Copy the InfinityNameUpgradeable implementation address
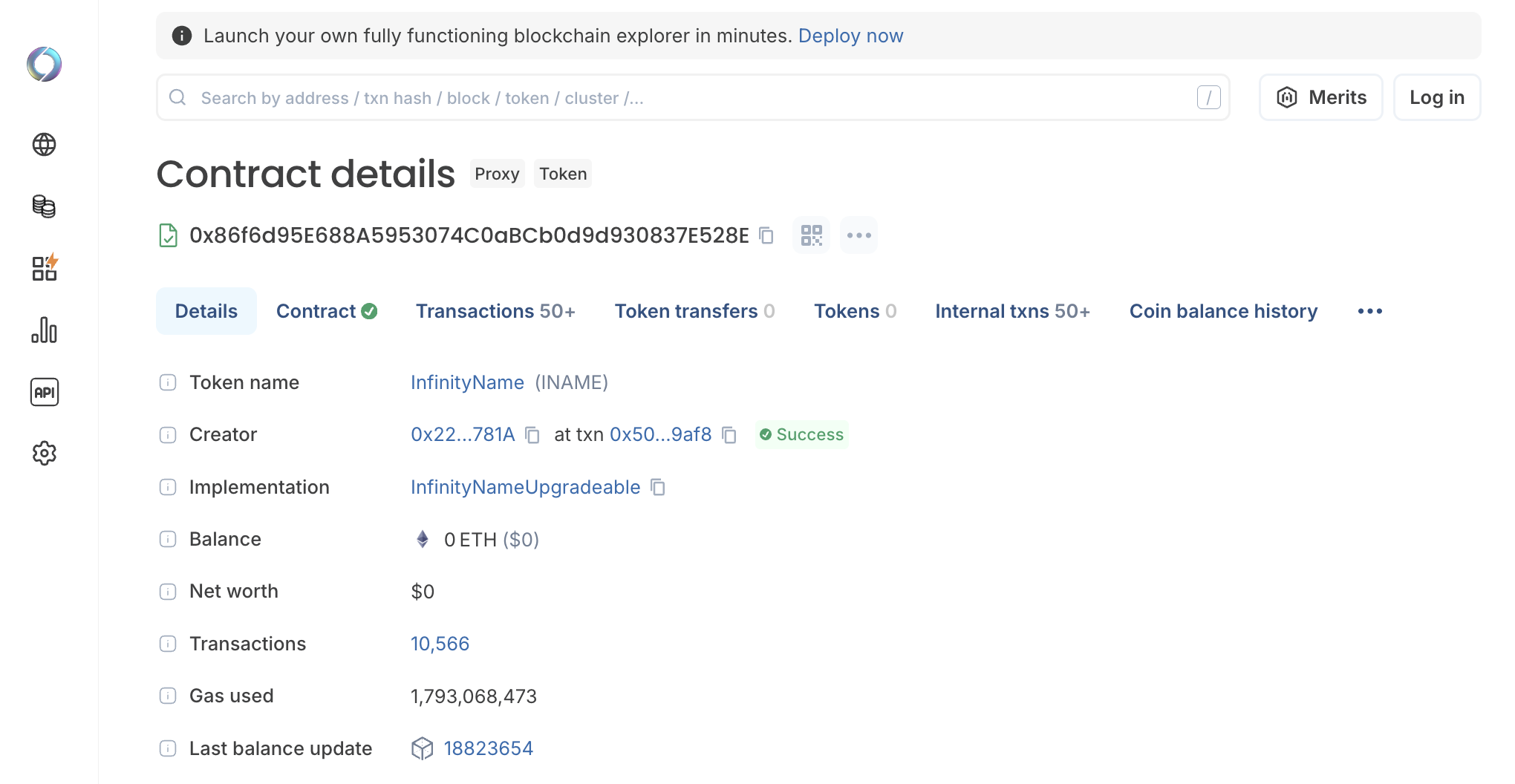The height and width of the screenshot is (784, 1515). click(x=656, y=488)
